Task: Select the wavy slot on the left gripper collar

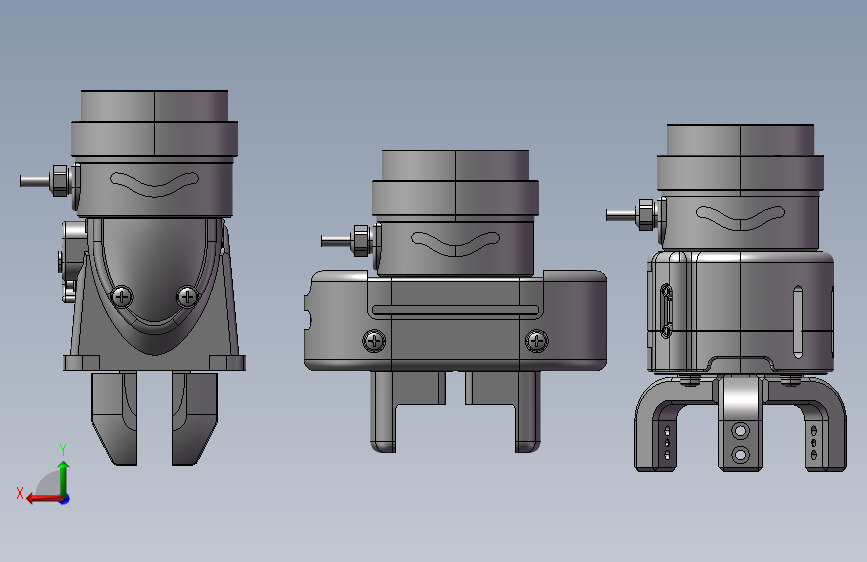Action: 154,184
